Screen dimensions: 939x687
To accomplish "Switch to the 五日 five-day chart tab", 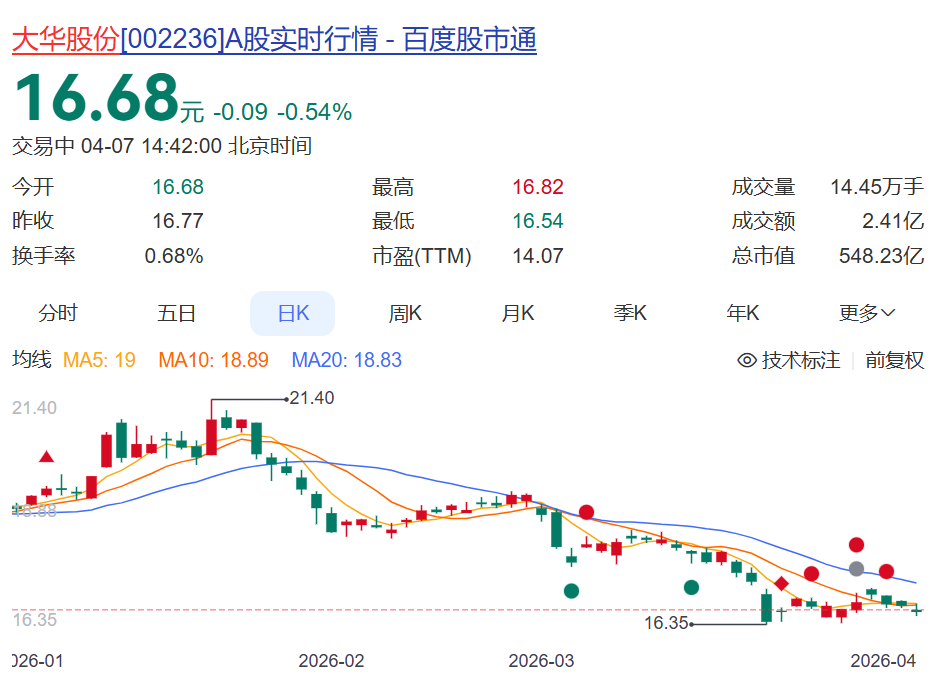I will (x=176, y=313).
